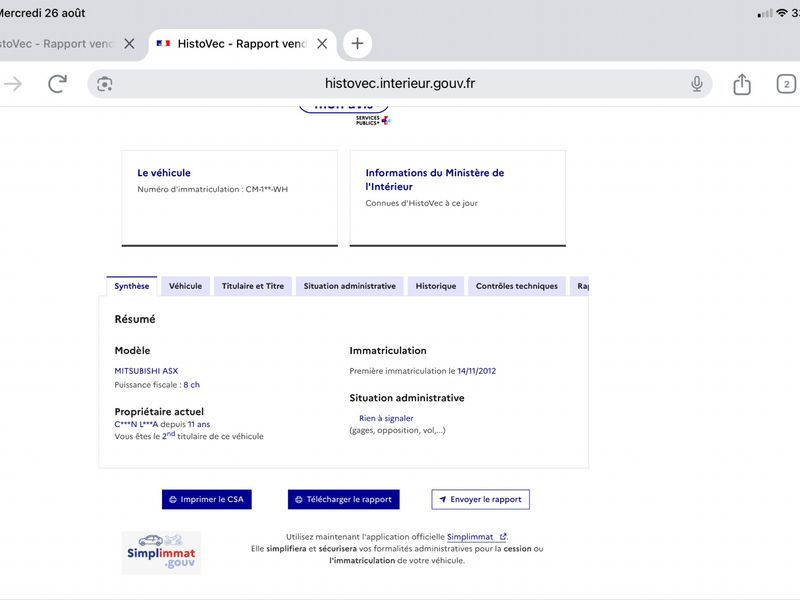The image size is (800, 600).
Task: Open the Titulaire et Titre tab
Action: point(253,286)
